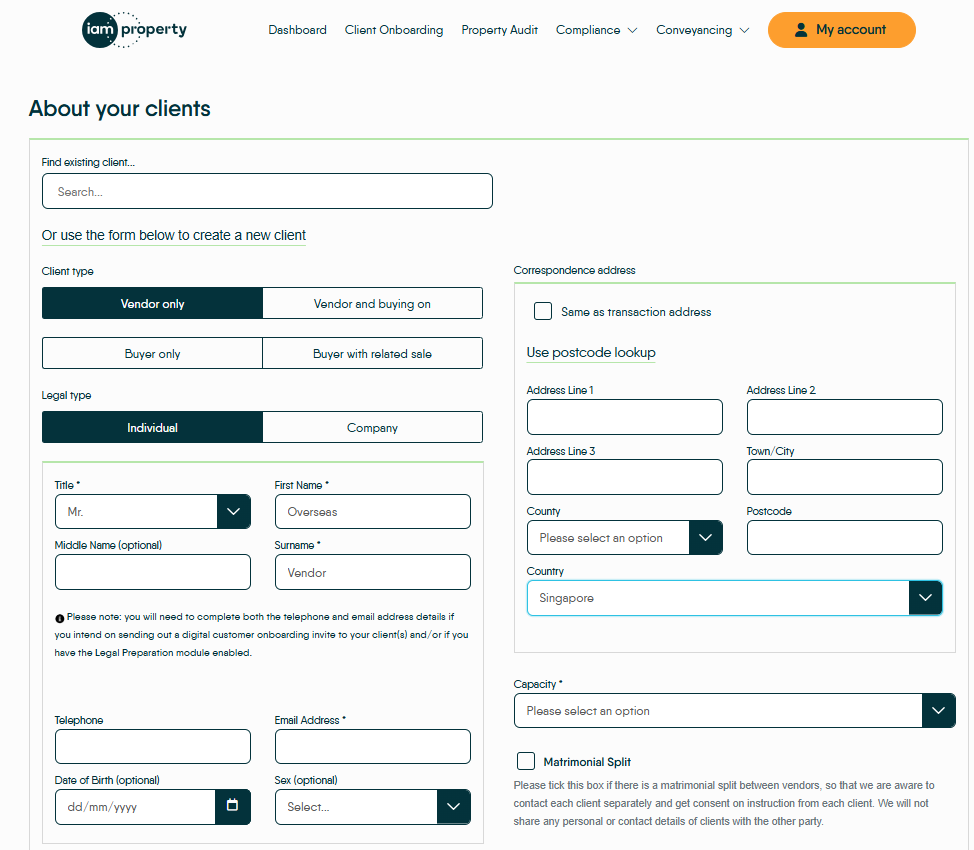Expand the Conveyancing menu chevron
This screenshot has height=850, width=974.
[744, 30]
